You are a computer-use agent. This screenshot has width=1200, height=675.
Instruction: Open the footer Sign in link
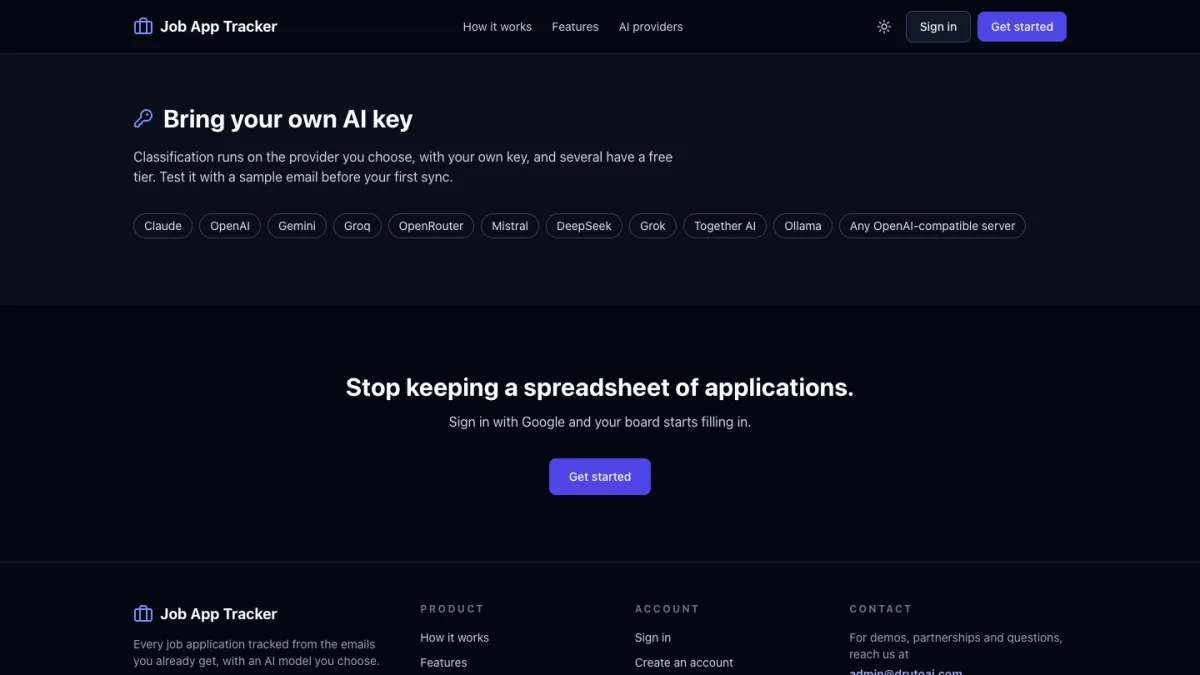coord(653,638)
